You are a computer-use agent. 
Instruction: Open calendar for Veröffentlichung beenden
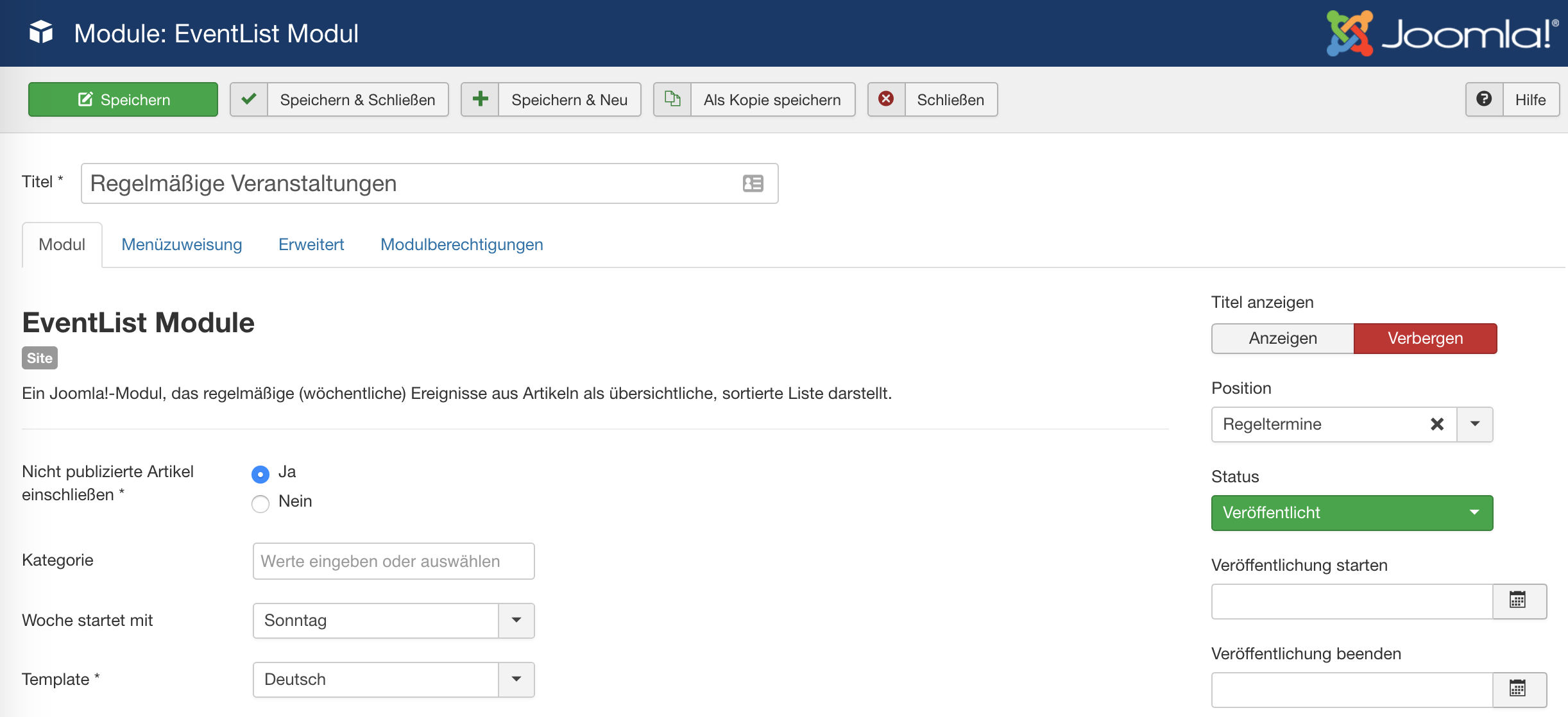pyautogui.click(x=1519, y=689)
